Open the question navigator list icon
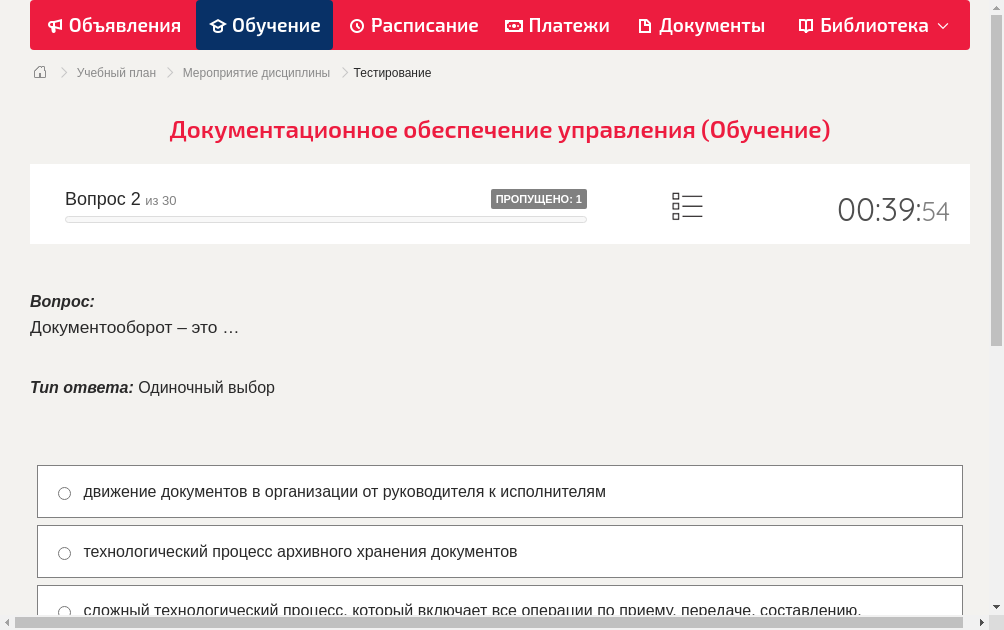Viewport: 1004px width, 630px height. click(687, 205)
